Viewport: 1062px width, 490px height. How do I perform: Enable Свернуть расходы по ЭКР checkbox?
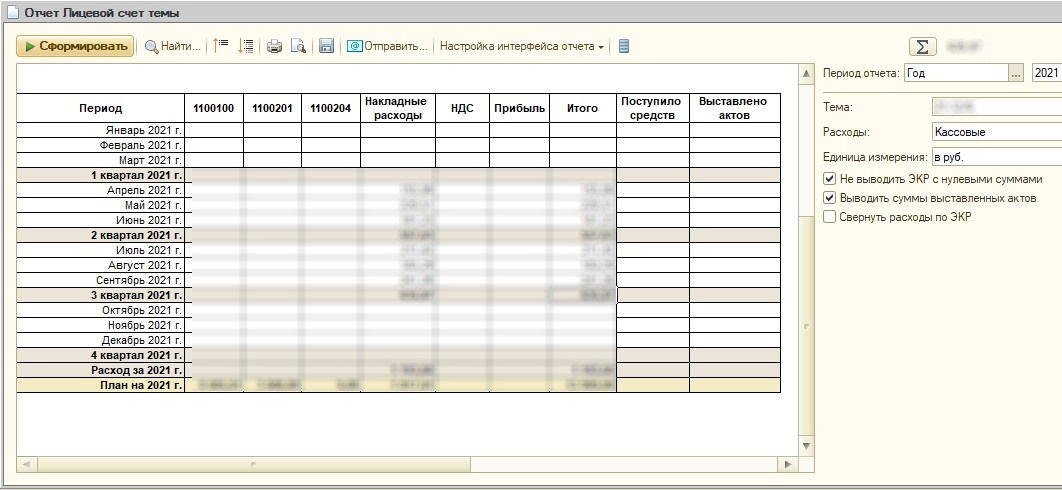tap(829, 217)
